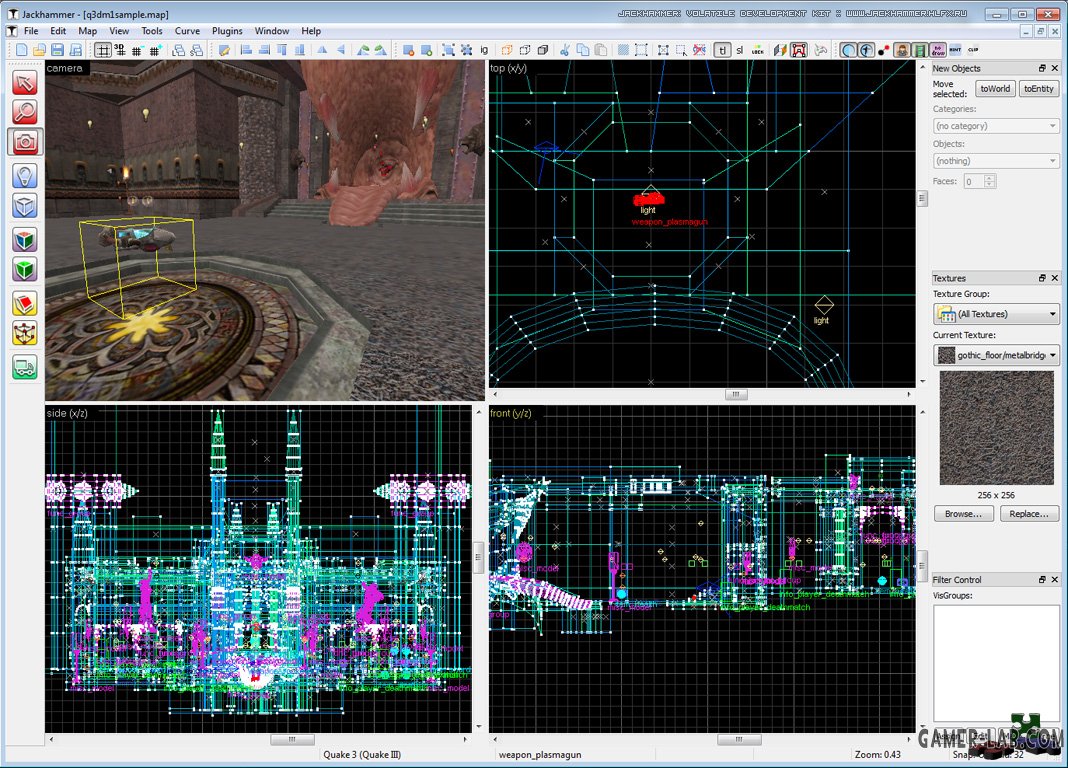Image resolution: width=1068 pixels, height=768 pixels.
Task: Align objects to the left edge
Action: point(247,50)
